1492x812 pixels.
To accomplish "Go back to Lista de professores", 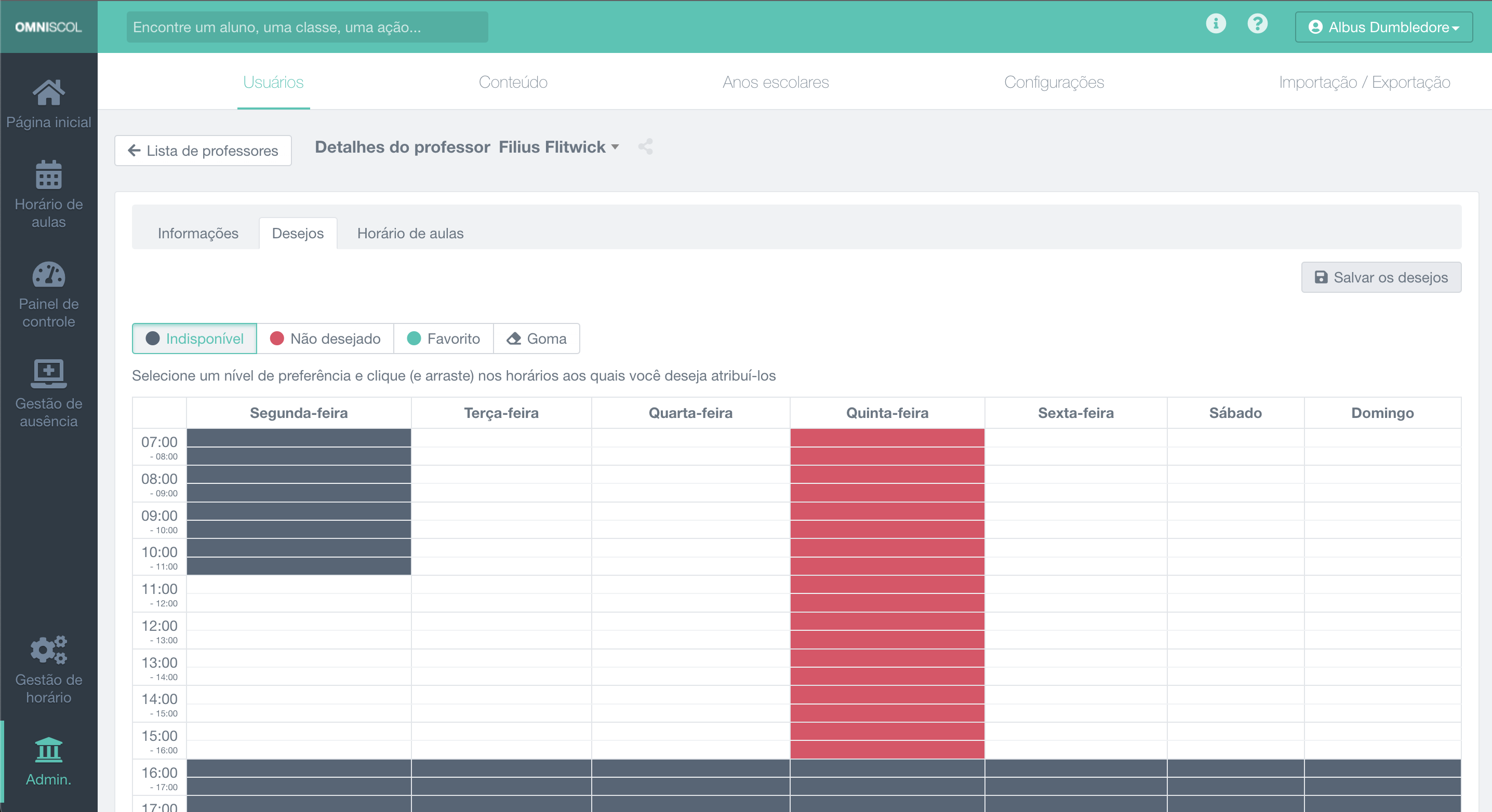I will coord(203,151).
